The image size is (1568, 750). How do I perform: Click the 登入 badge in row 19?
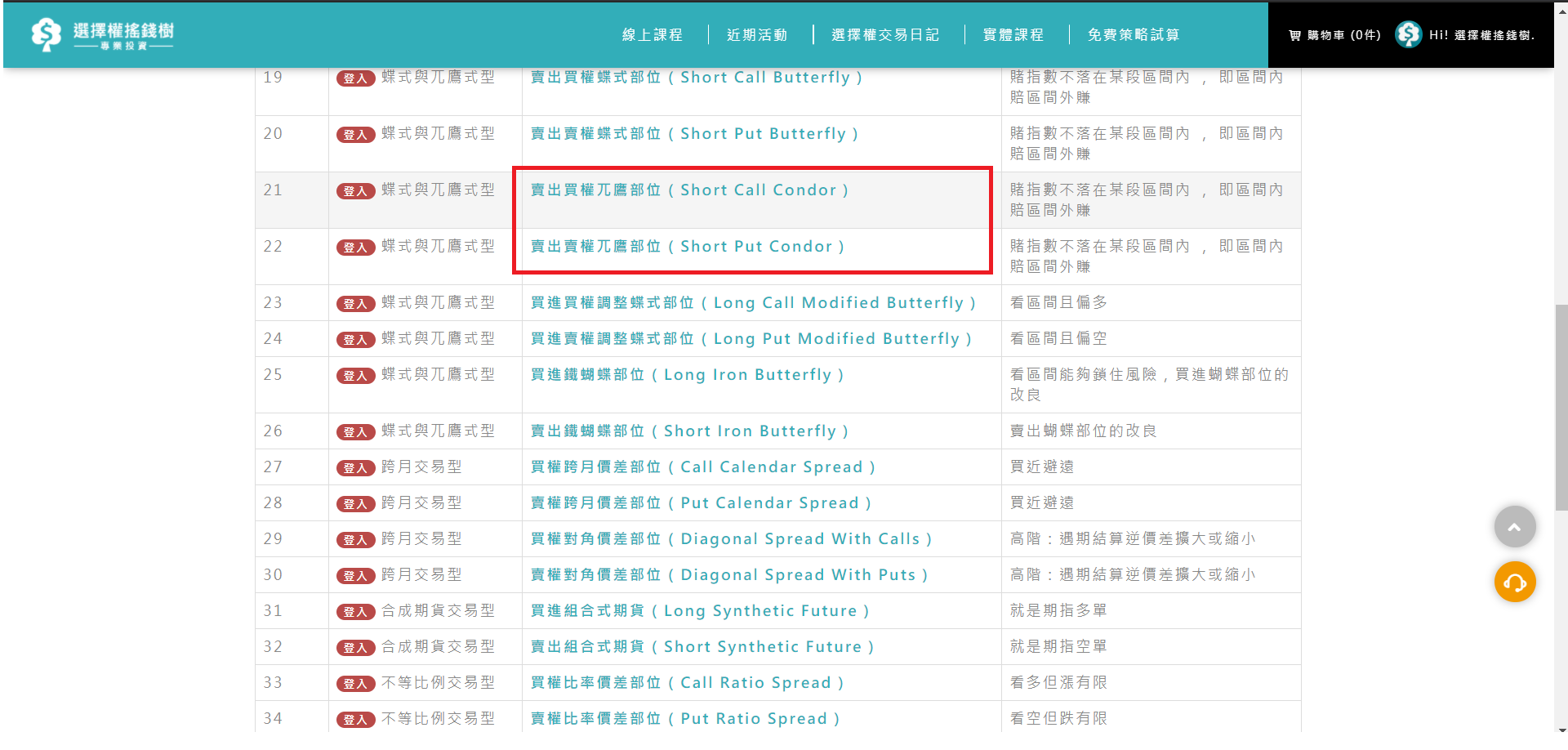point(355,78)
